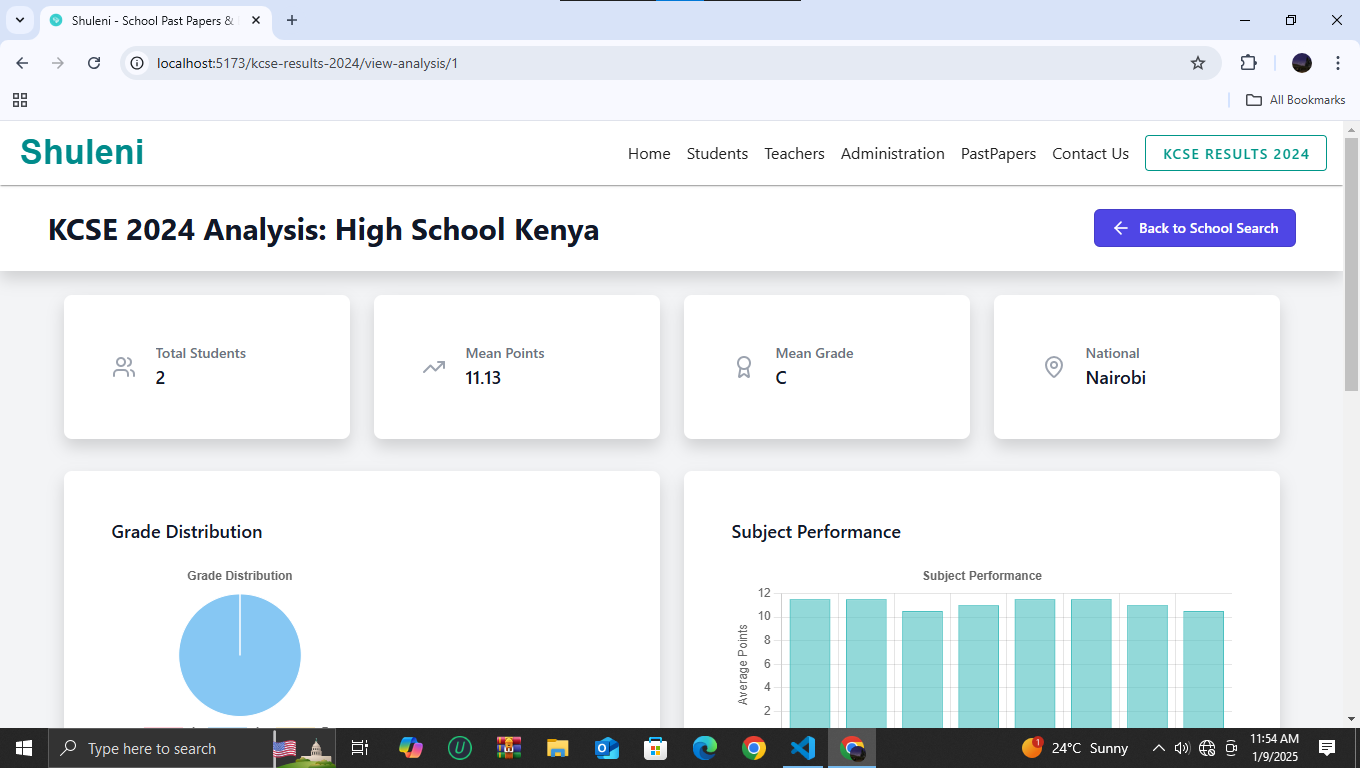
Task: Click the Subject Performance card heading
Action: [816, 532]
